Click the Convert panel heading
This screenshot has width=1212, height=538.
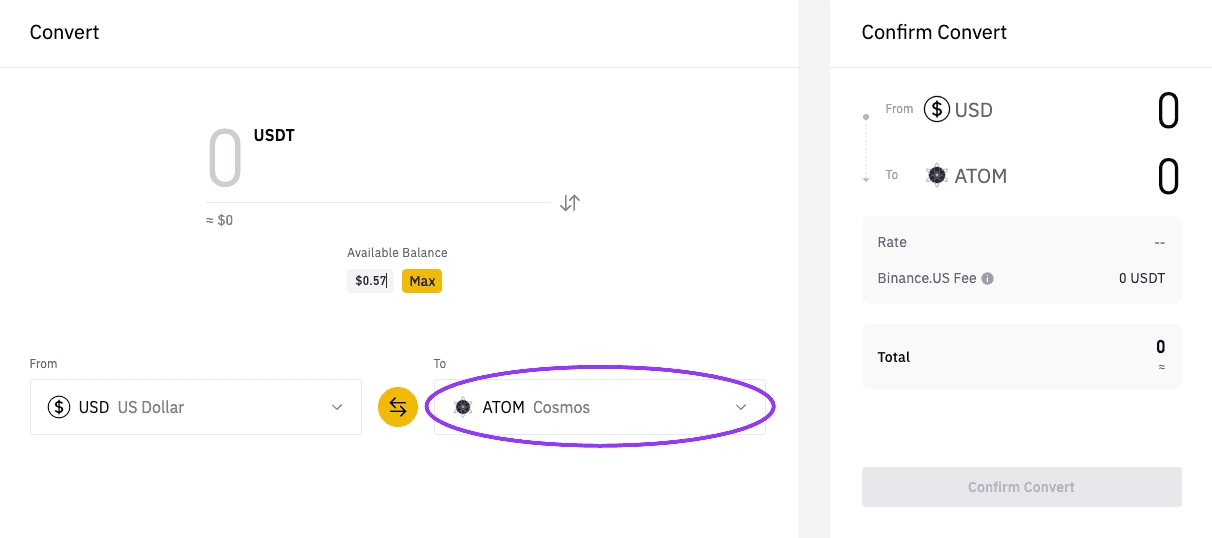point(65,32)
